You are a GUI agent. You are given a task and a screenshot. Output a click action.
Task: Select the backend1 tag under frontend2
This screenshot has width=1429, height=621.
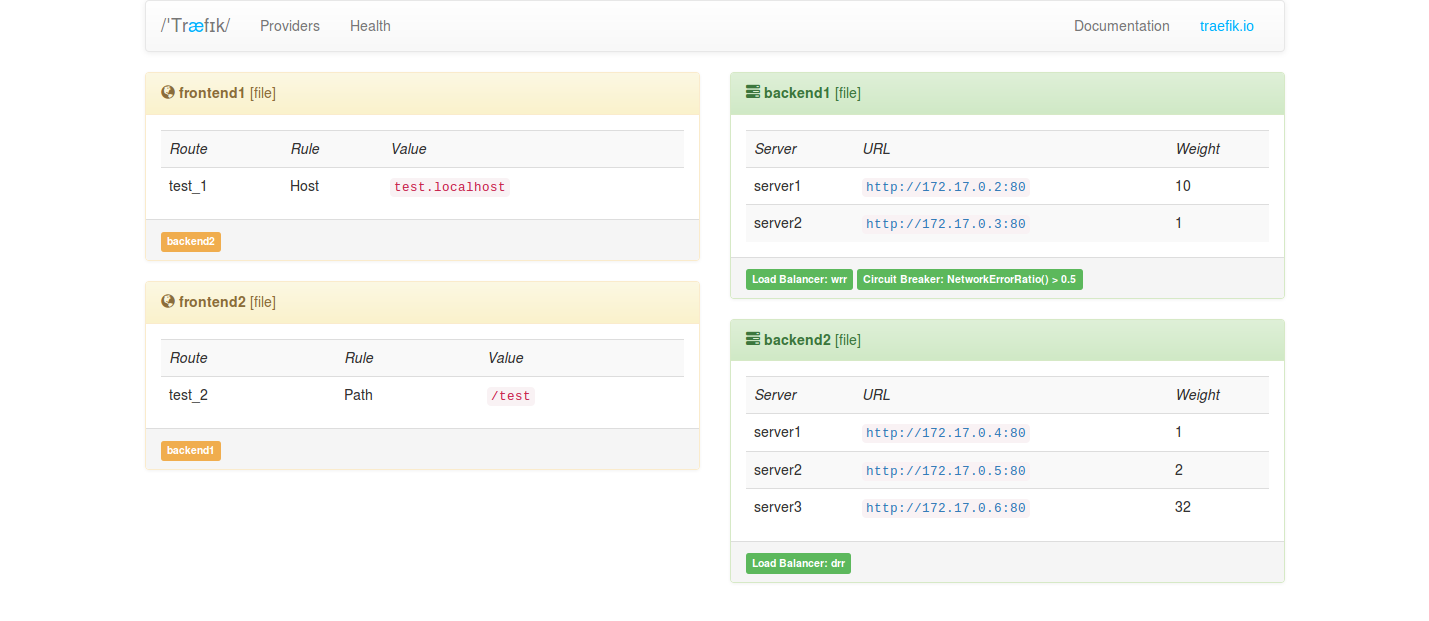[x=190, y=450]
